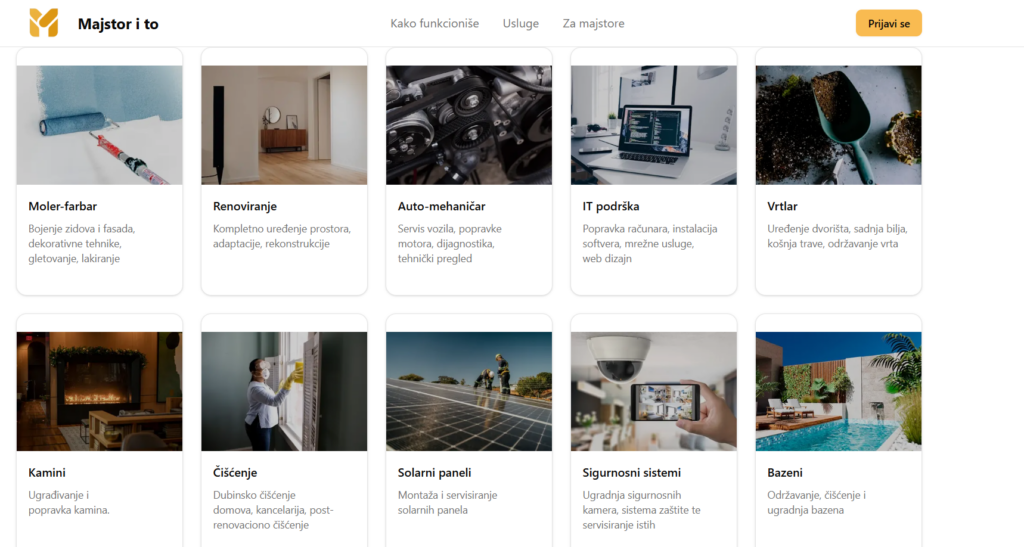Select the Solarni paneli rooftop photo
Image resolution: width=1024 pixels, height=547 pixels.
click(469, 391)
